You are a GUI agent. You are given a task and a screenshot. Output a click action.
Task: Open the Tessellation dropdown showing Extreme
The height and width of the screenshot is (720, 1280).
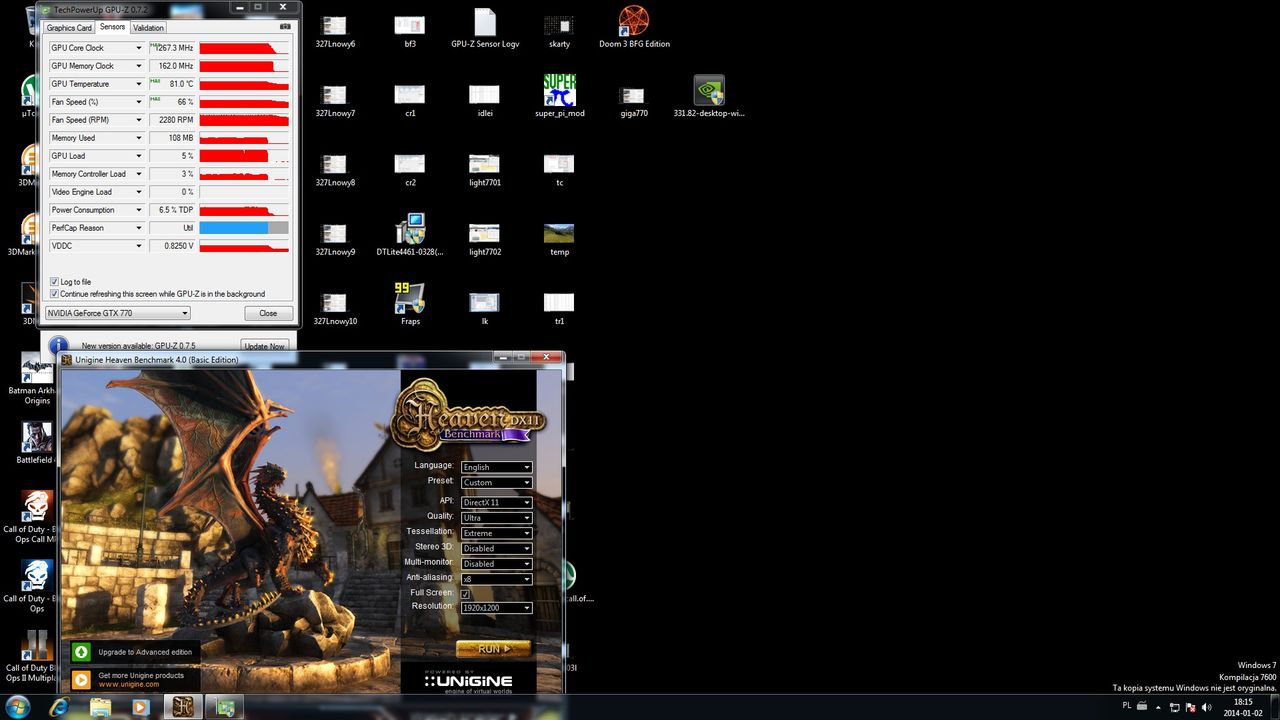pyautogui.click(x=496, y=533)
